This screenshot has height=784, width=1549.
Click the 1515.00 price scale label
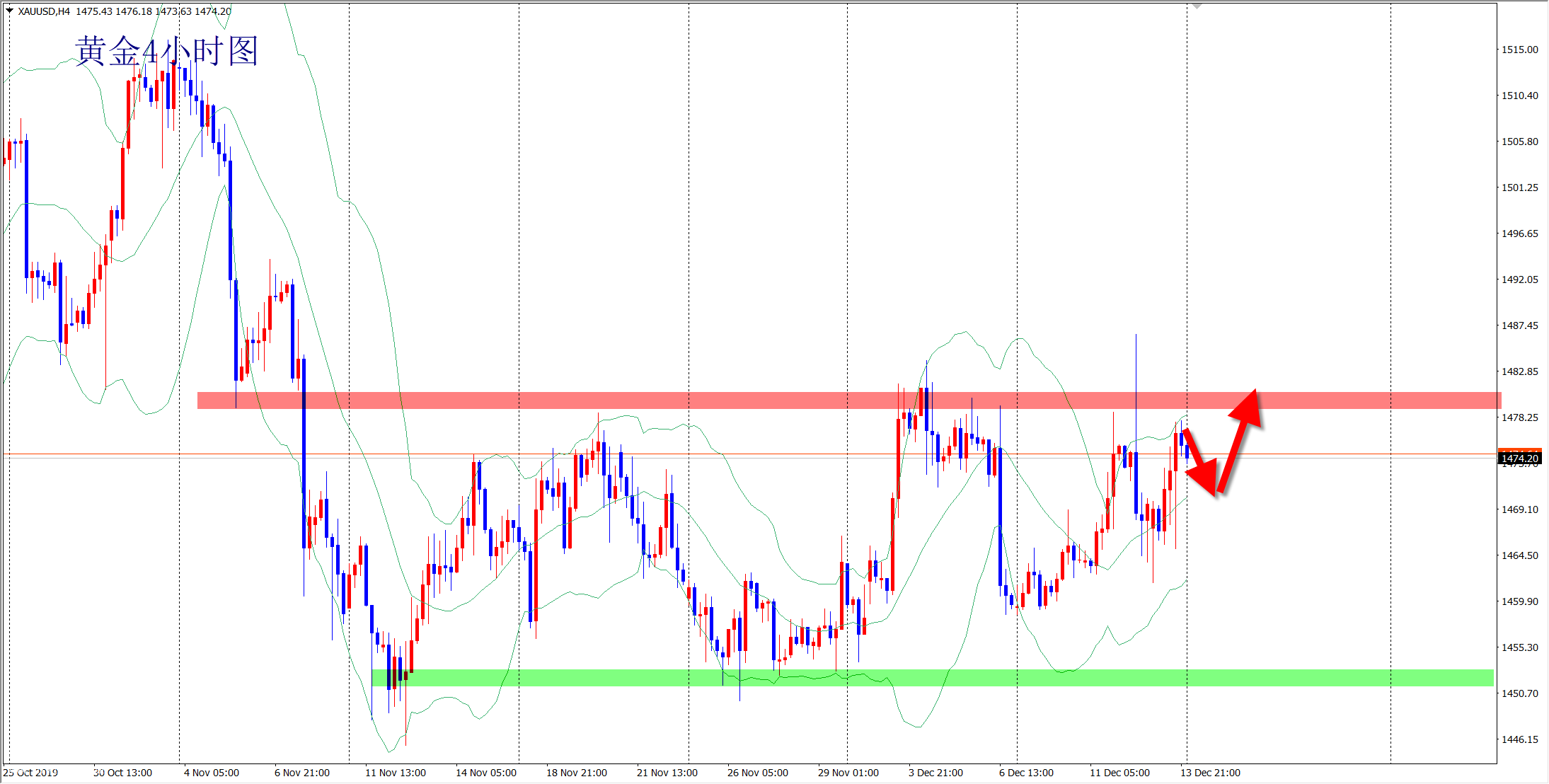point(1519,50)
